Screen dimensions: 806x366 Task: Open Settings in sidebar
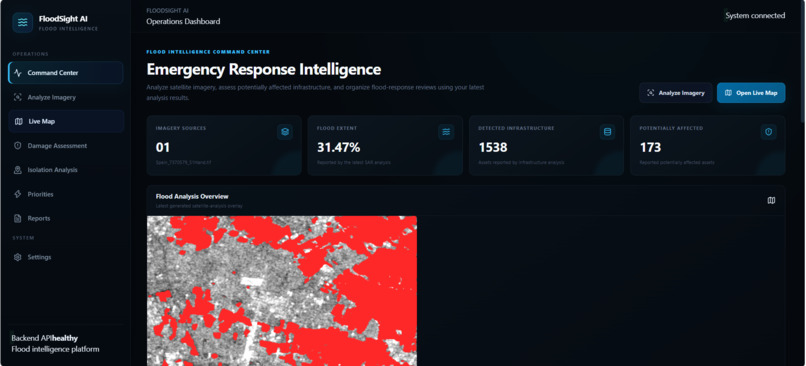pyautogui.click(x=65, y=257)
